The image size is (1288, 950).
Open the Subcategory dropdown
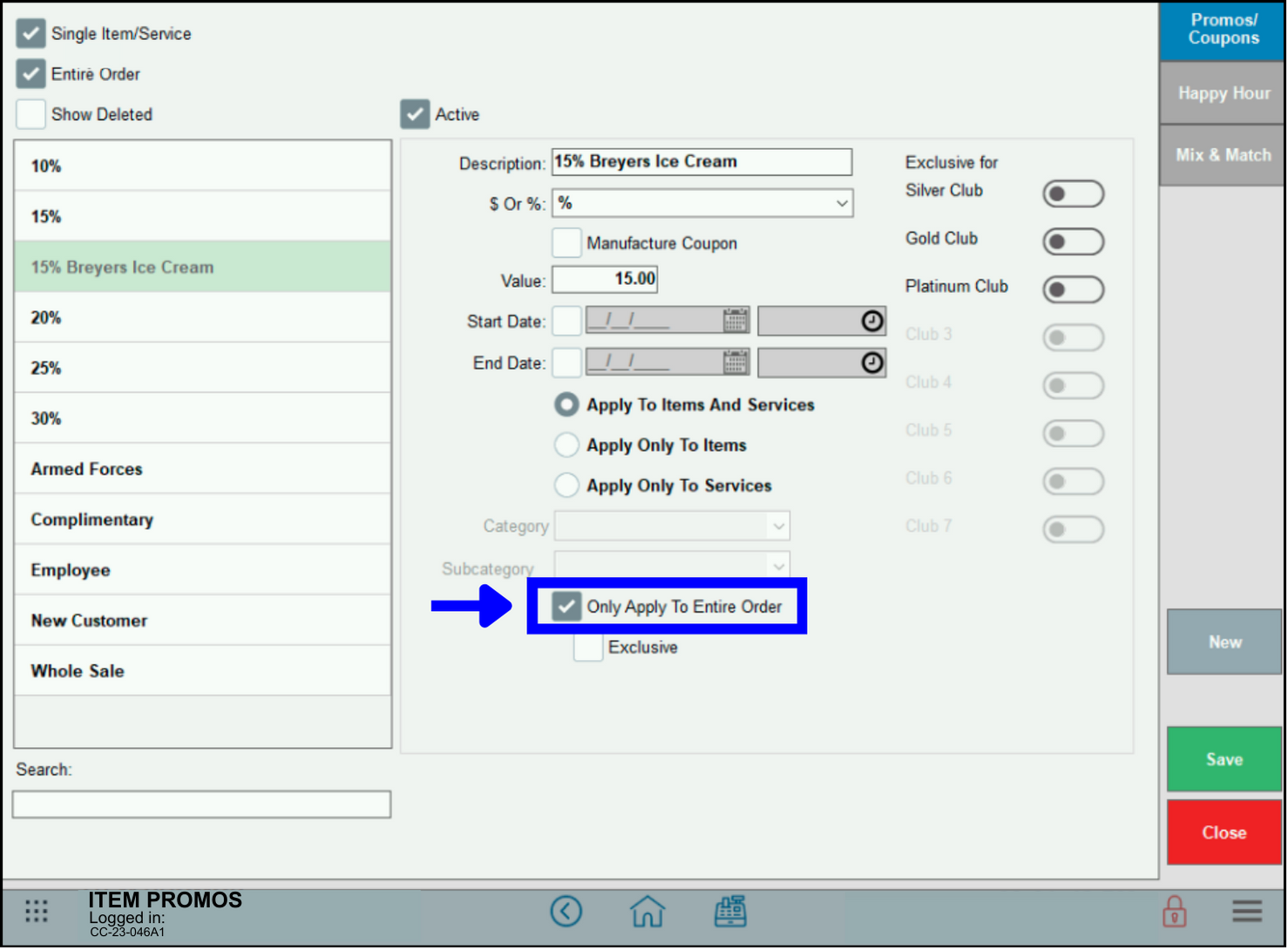coord(672,566)
